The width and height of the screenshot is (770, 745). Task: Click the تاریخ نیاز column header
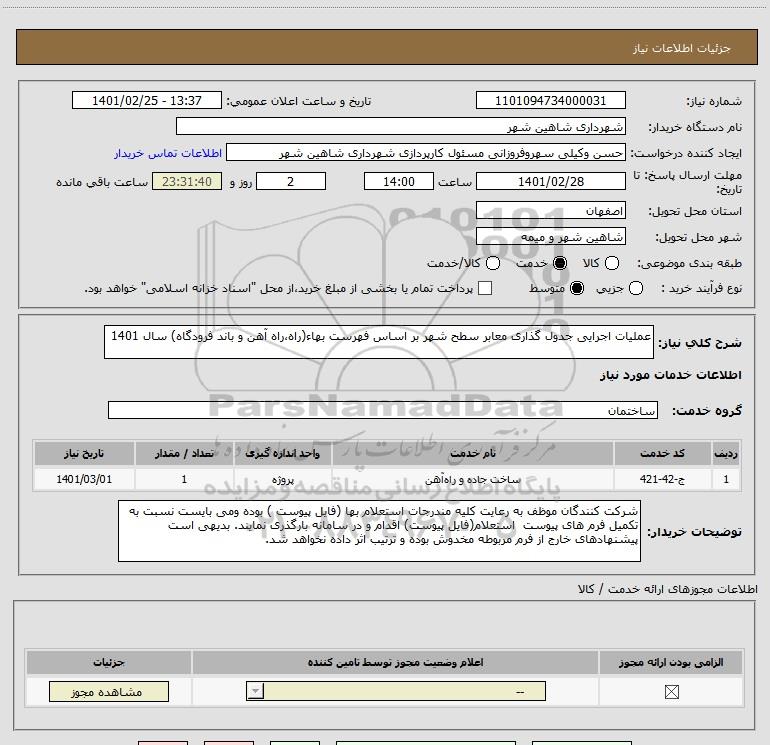(x=84, y=453)
